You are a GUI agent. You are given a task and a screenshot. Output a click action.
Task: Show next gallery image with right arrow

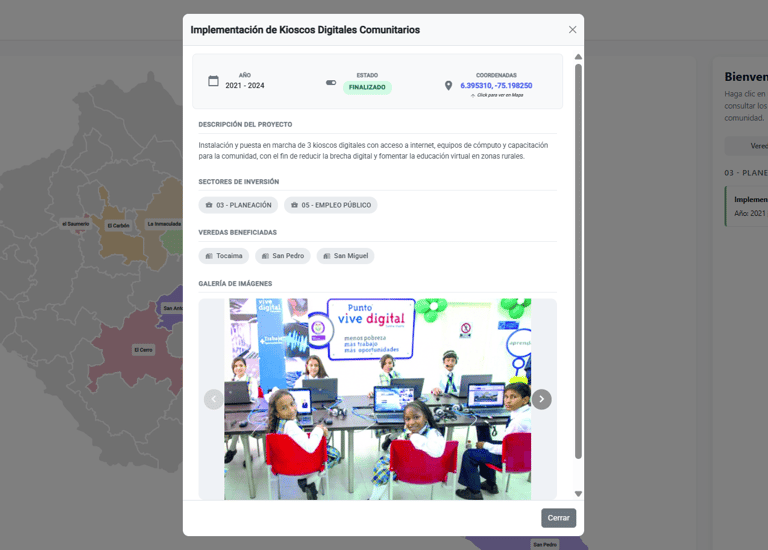(x=541, y=399)
